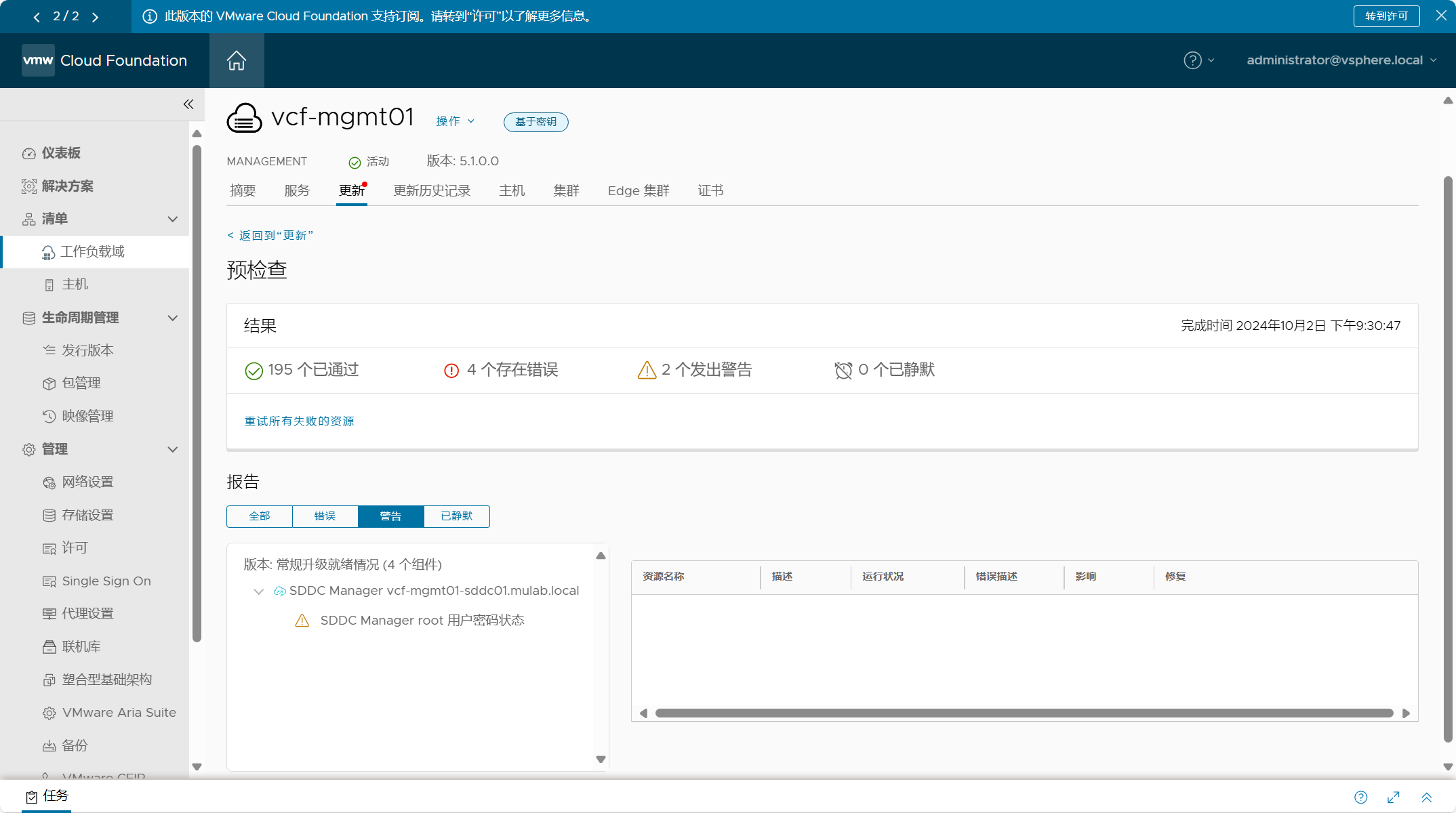Select the 错误 report filter
The width and height of the screenshot is (1456, 813).
325,516
